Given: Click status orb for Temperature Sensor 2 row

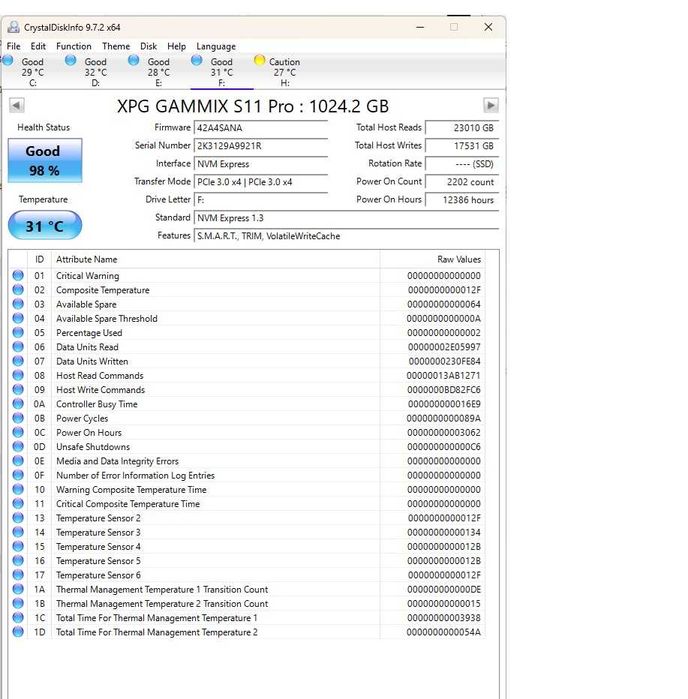Looking at the screenshot, I should point(18,518).
